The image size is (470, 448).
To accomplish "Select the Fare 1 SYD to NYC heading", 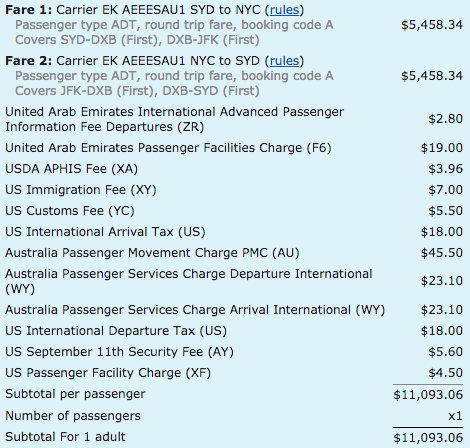I will pos(155,10).
